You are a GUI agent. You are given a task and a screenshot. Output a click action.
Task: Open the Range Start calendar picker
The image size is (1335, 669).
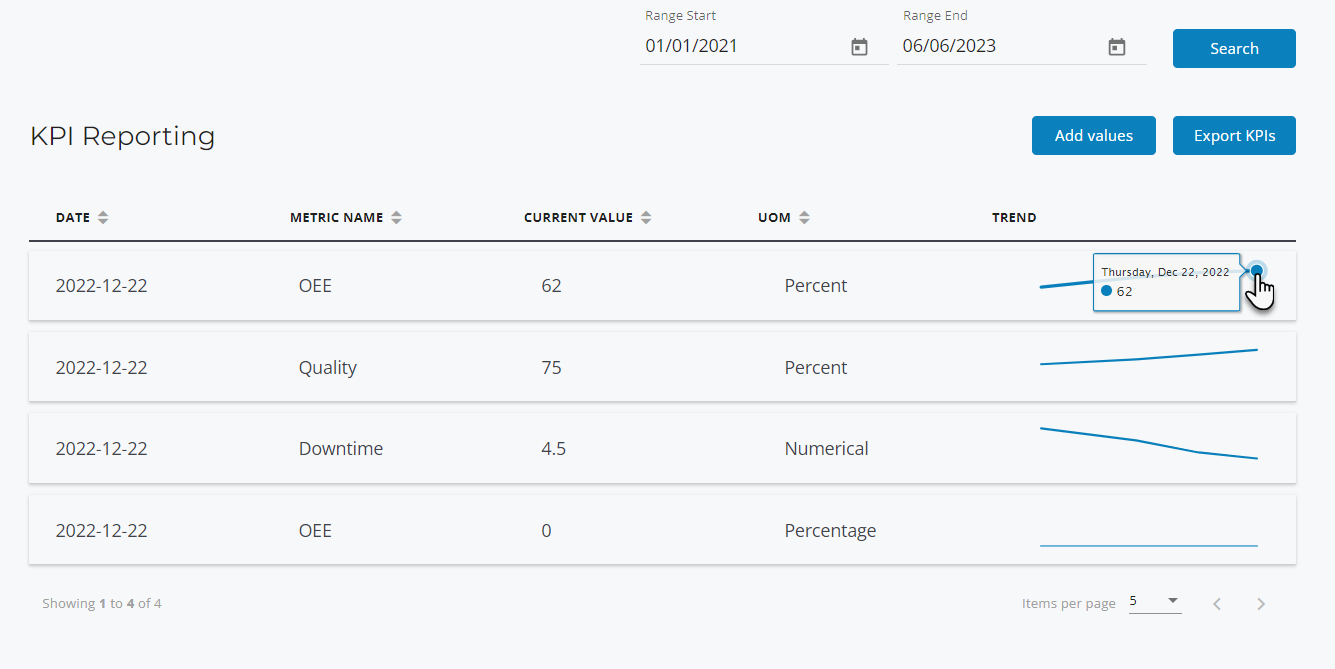click(858, 46)
